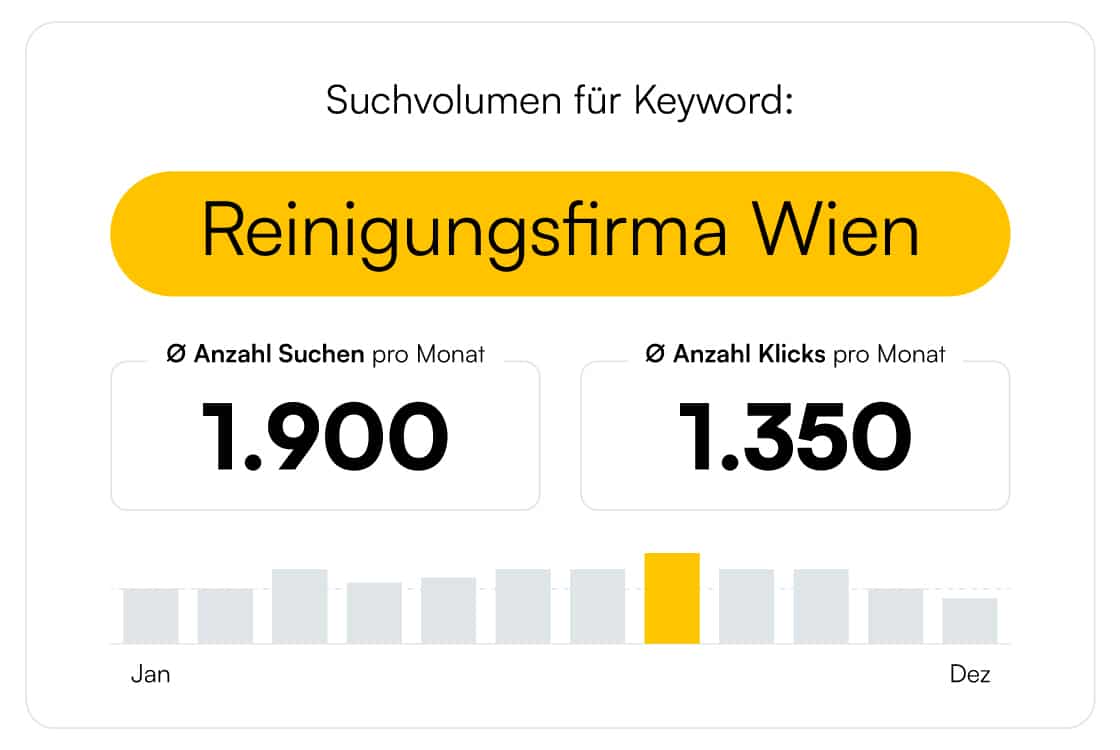Select the third bar from the left
This screenshot has width=1120, height=750.
click(299, 606)
